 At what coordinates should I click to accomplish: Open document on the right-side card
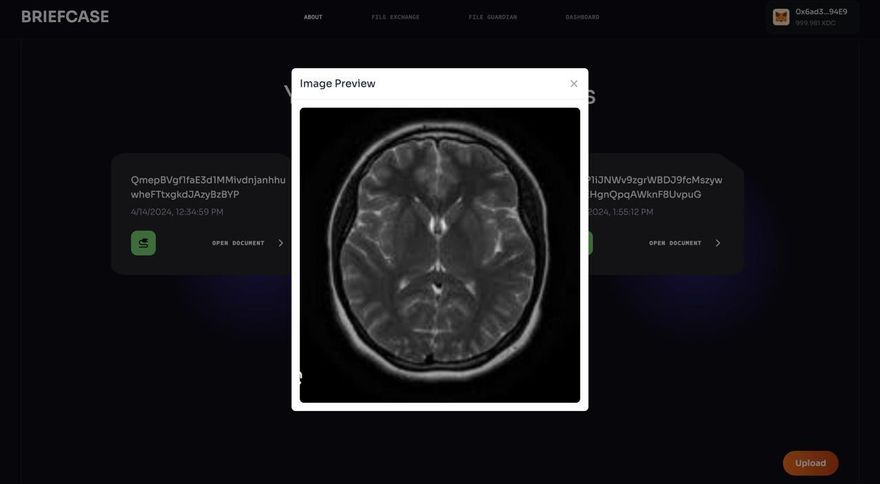(675, 243)
